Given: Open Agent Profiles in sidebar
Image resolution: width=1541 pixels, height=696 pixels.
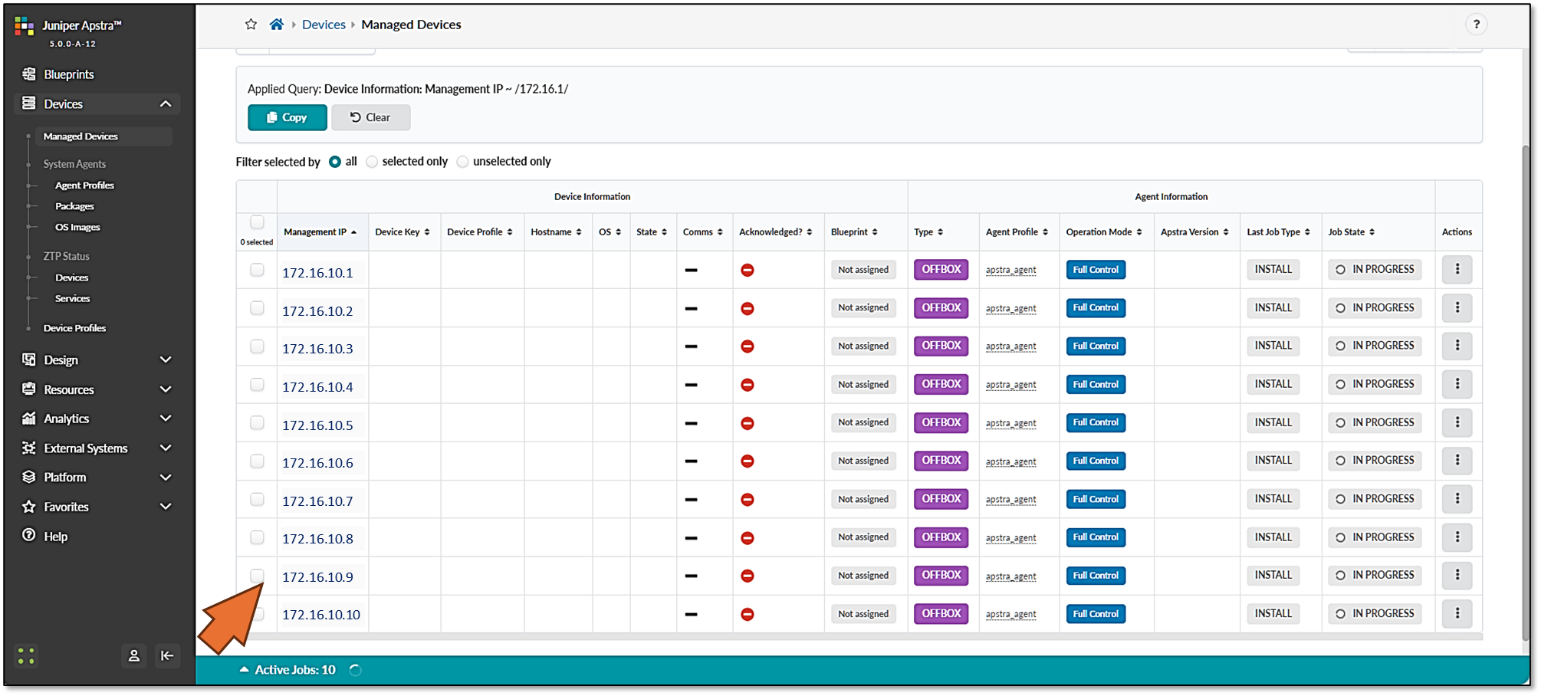Looking at the screenshot, I should click(84, 185).
